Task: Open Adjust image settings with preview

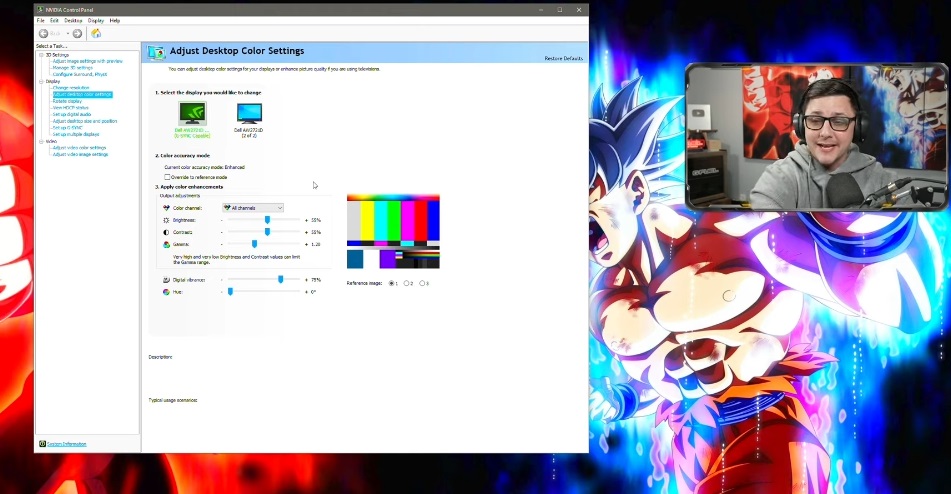Action: click(x=87, y=61)
